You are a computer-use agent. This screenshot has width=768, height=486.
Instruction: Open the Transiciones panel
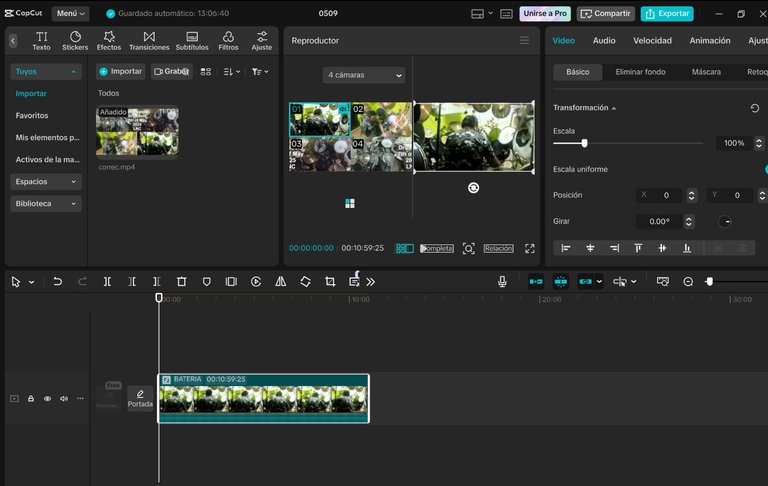click(149, 41)
